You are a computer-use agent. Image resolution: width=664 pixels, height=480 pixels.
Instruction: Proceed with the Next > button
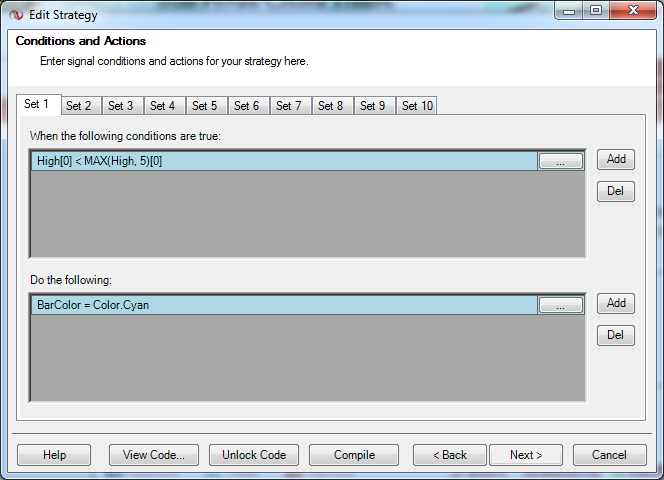pyautogui.click(x=526, y=455)
